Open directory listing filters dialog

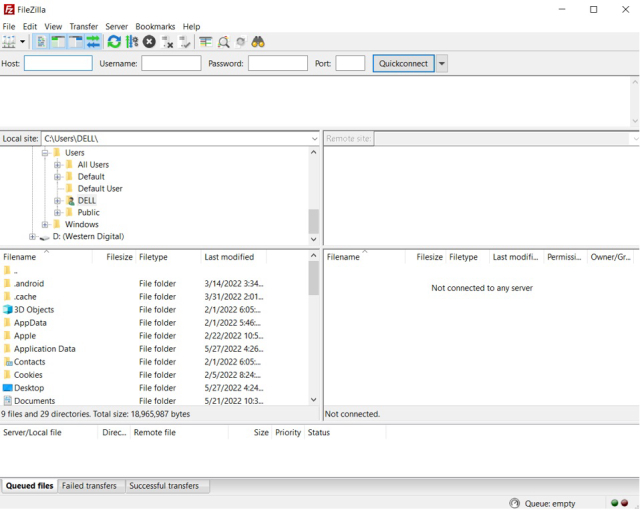click(205, 42)
